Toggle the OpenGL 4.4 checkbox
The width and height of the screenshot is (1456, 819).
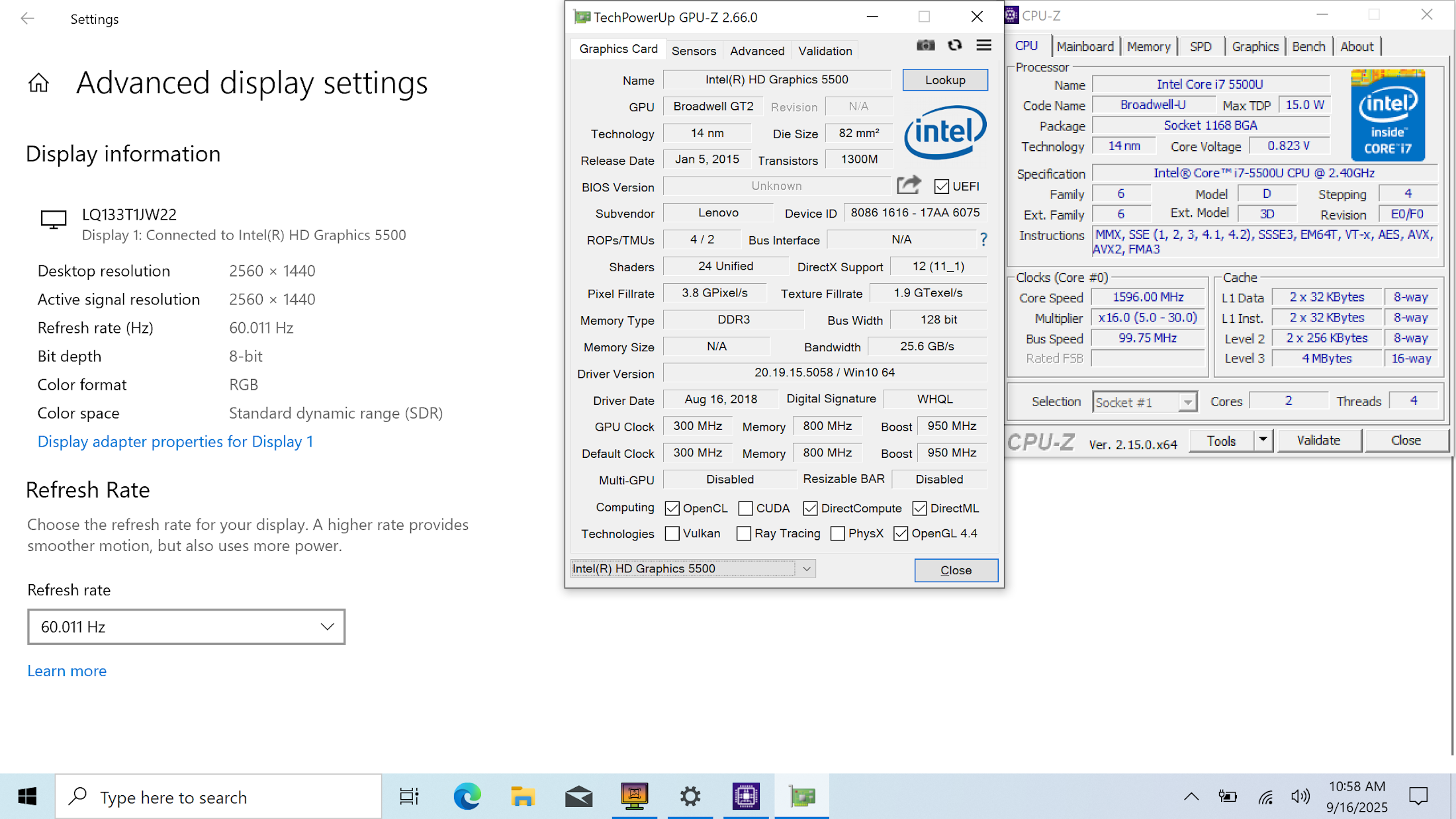coord(901,533)
